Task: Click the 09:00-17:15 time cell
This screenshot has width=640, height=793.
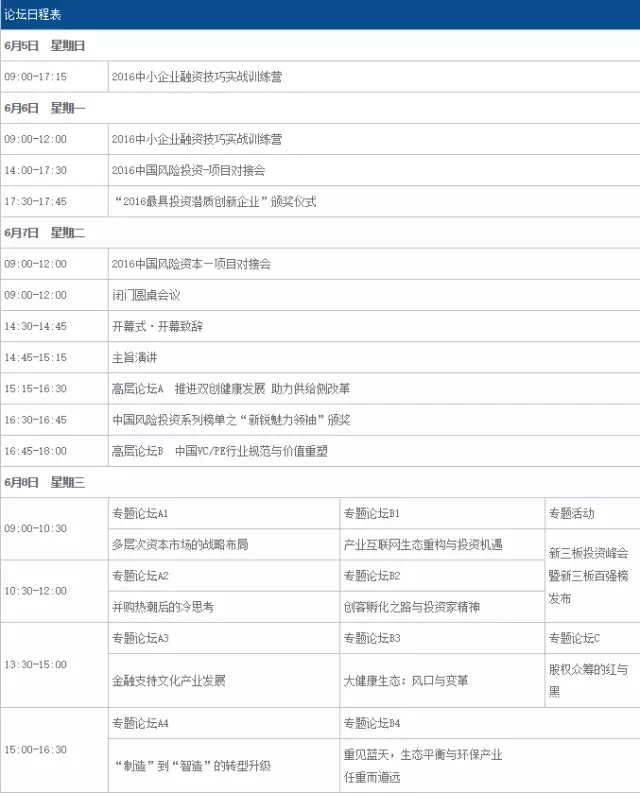Action: tap(36, 76)
